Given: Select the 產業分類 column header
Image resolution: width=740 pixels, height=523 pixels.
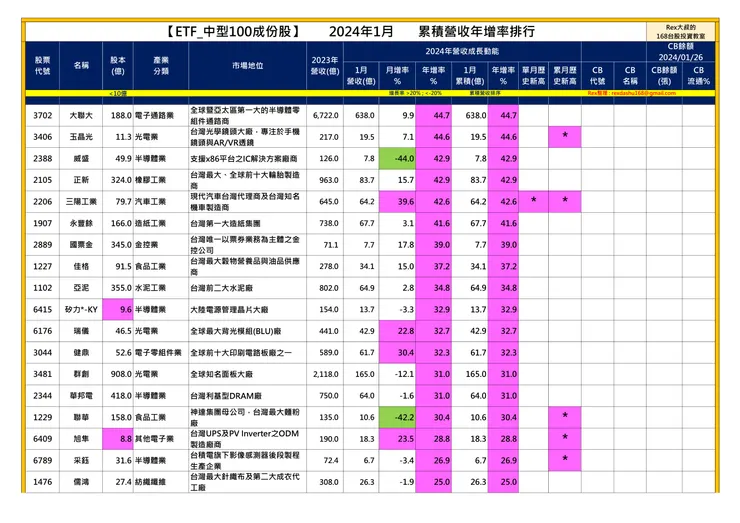Looking at the screenshot, I should (x=161, y=66).
